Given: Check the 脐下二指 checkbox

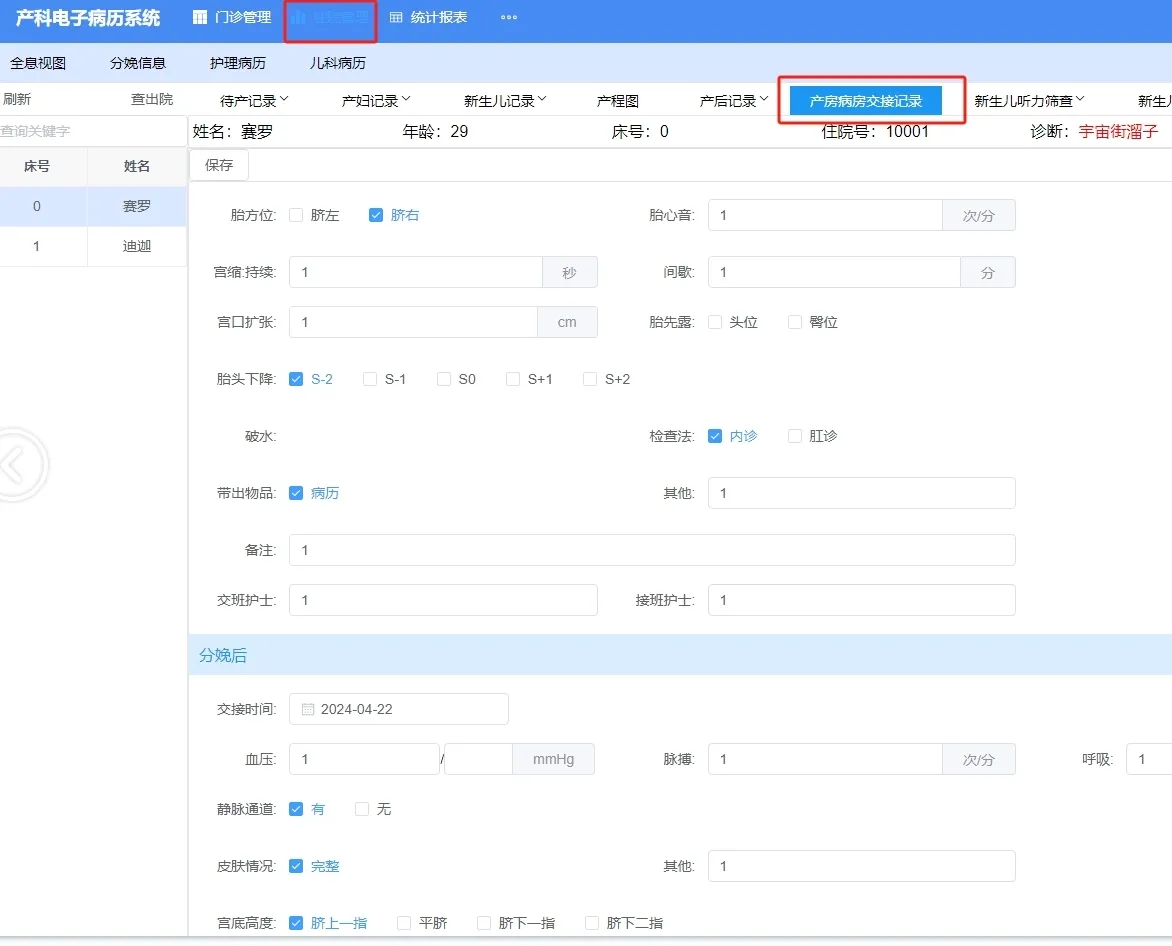Looking at the screenshot, I should click(592, 923).
